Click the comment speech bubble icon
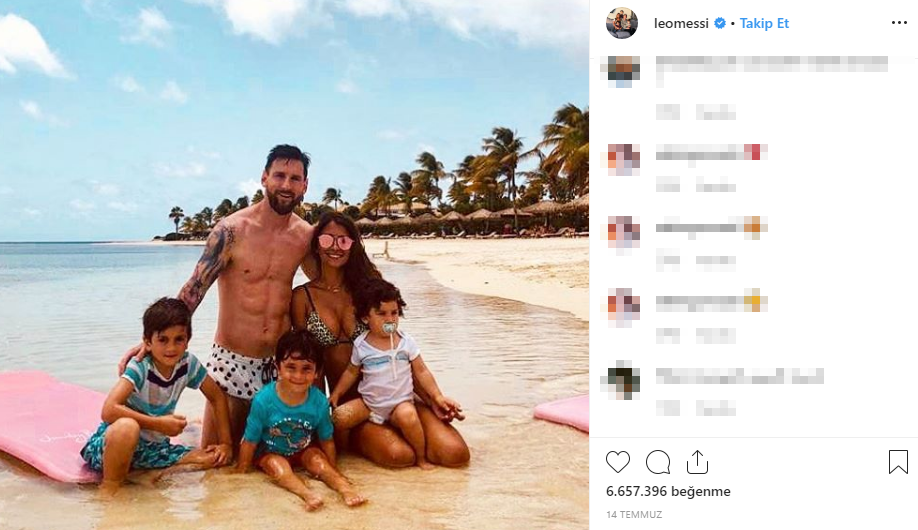Screen dimensions: 918x530 click(657, 462)
